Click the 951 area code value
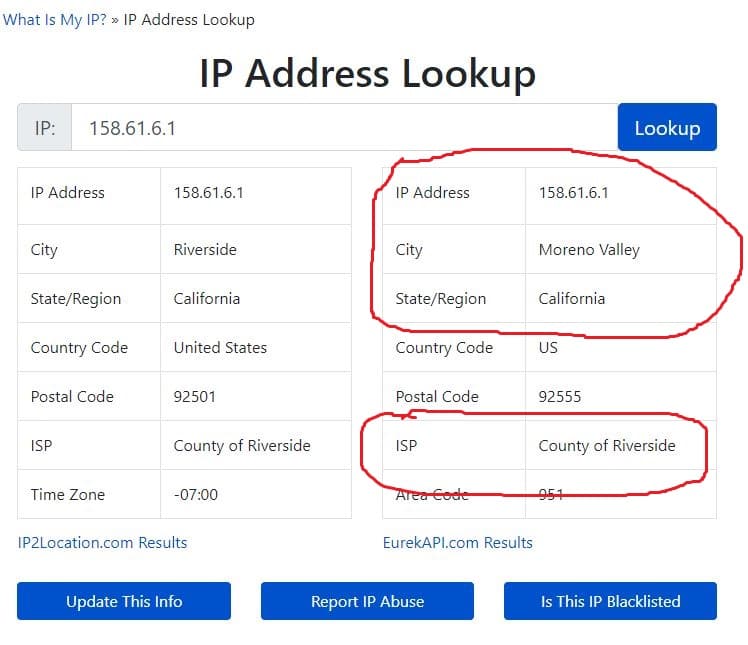The width and height of the screenshot is (748, 645). click(x=552, y=495)
